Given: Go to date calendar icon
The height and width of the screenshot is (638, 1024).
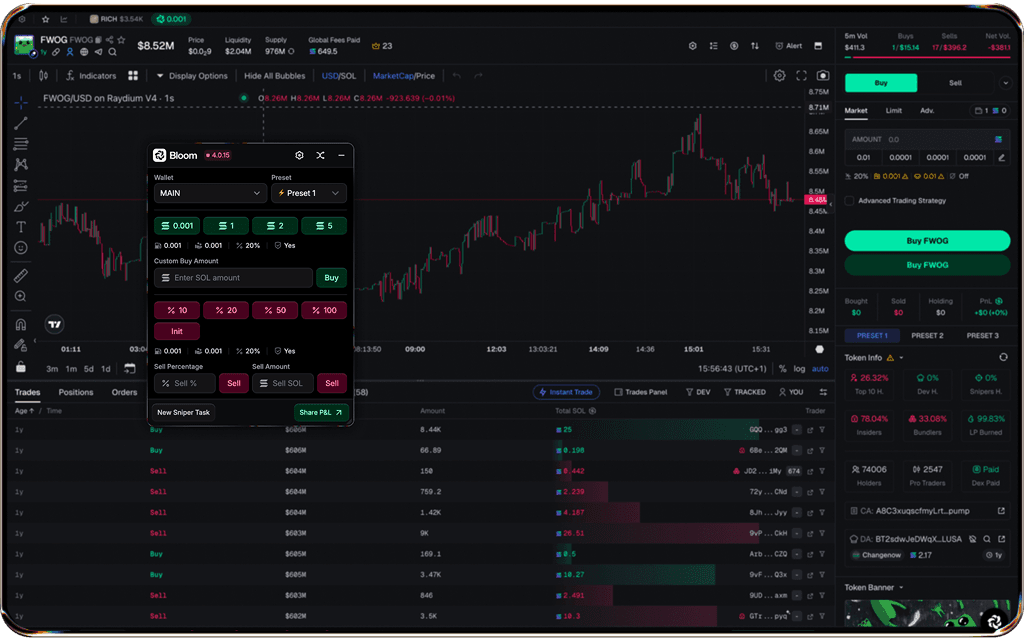Looking at the screenshot, I should pos(130,368).
